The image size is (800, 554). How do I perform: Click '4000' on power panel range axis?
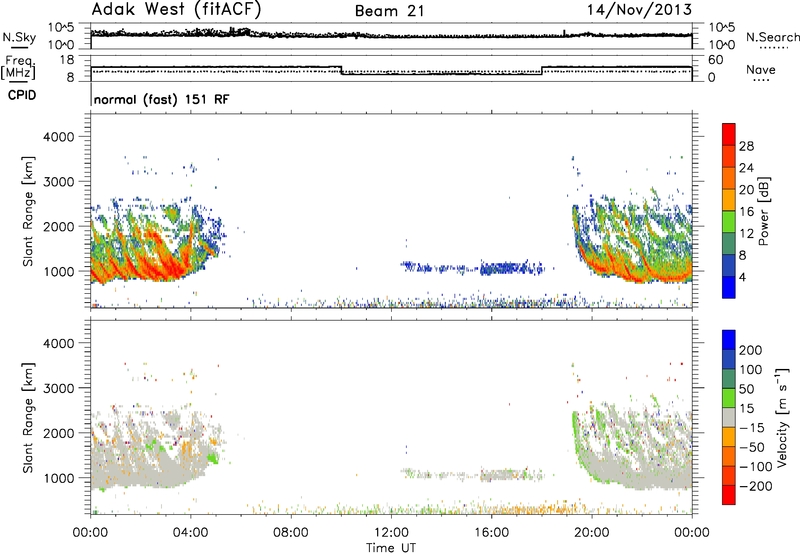point(58,137)
